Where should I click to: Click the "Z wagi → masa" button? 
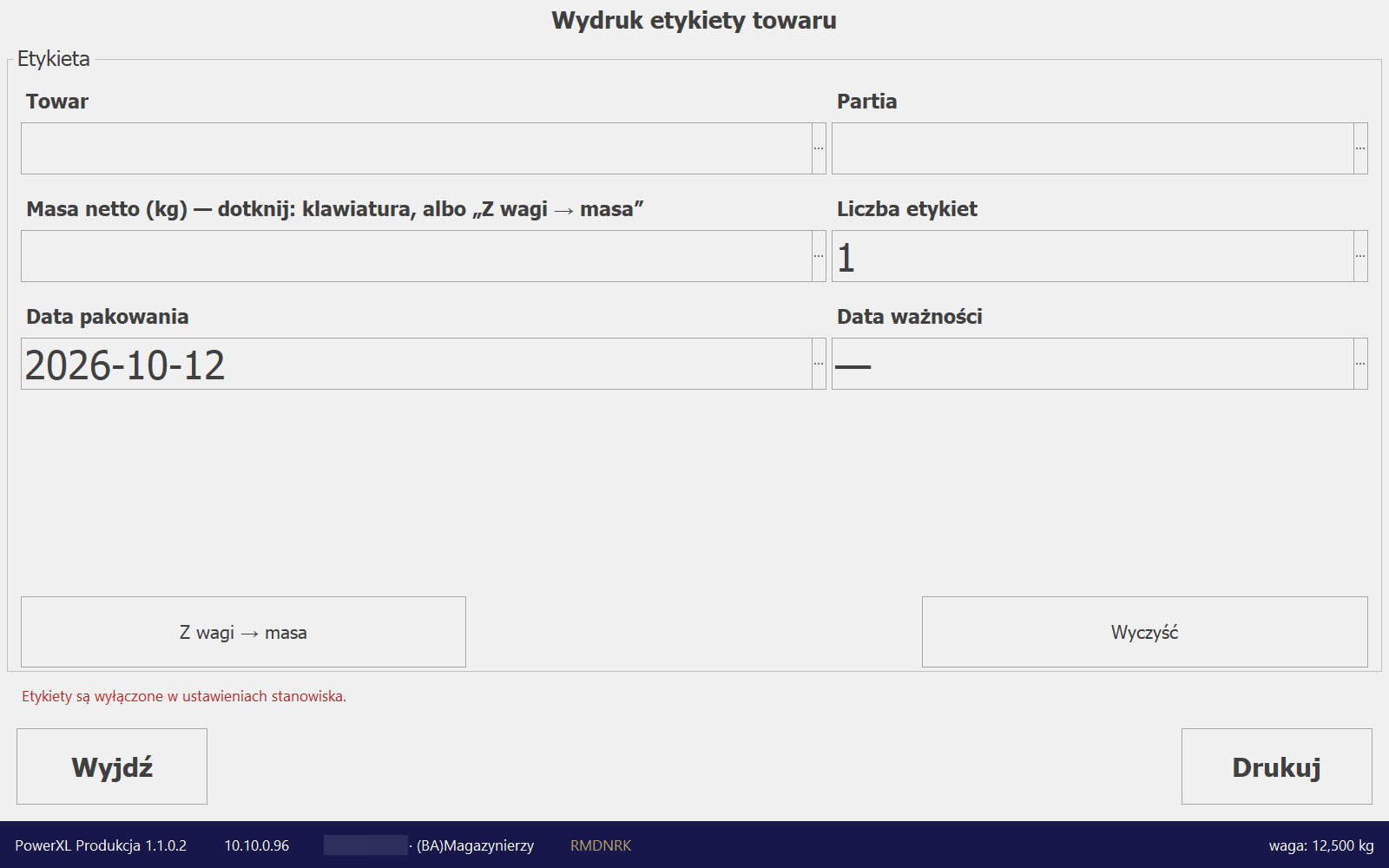point(243,632)
